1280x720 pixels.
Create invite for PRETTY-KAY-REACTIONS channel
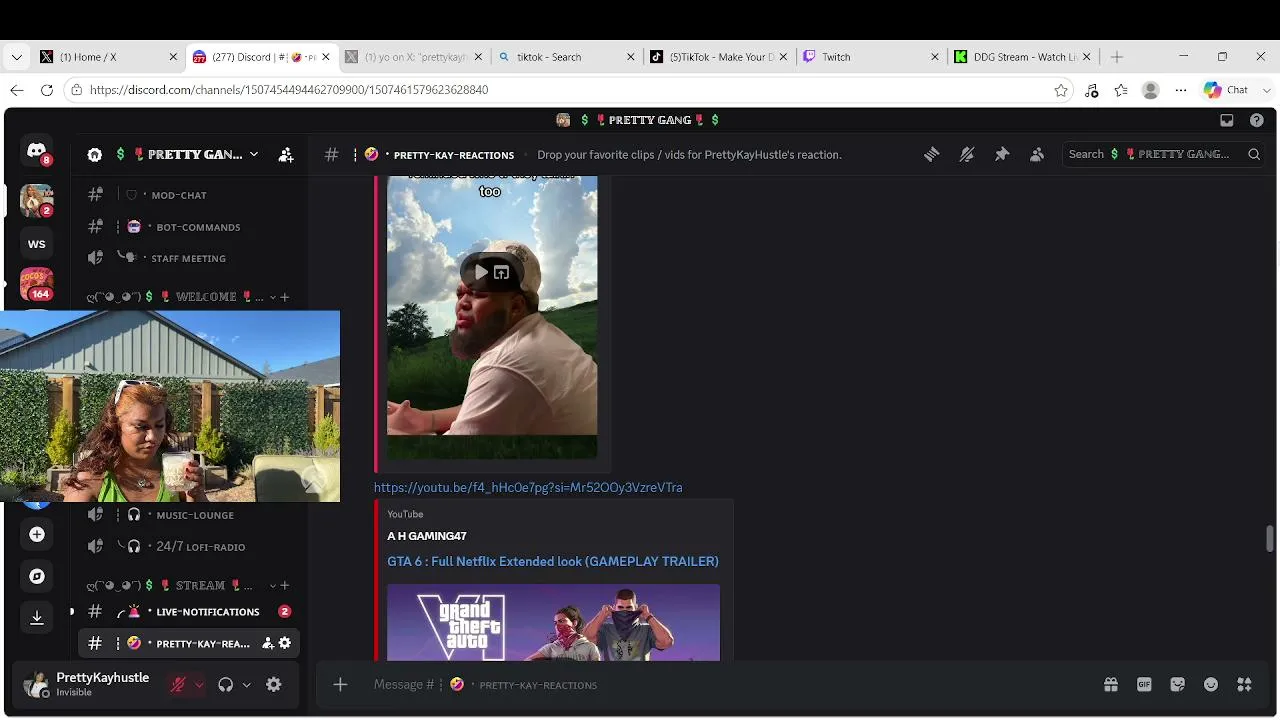coord(268,643)
